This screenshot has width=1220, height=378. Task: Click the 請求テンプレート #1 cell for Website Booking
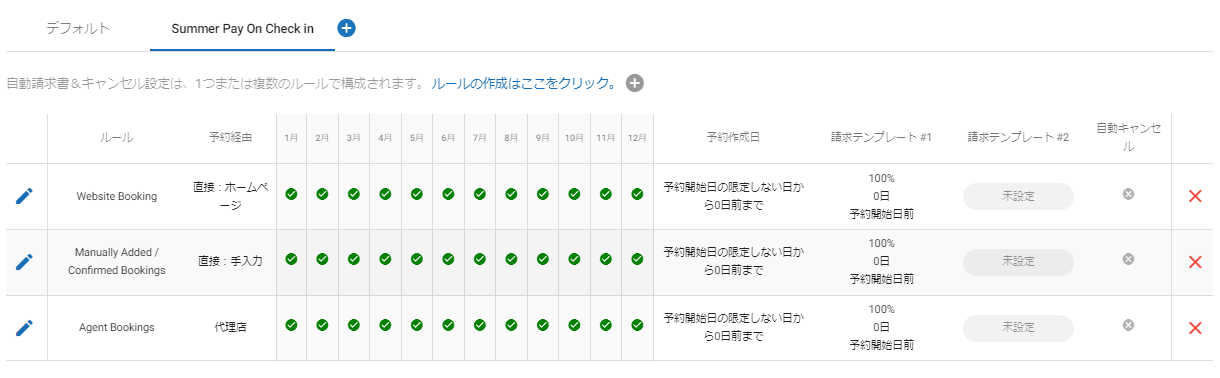tap(881, 196)
